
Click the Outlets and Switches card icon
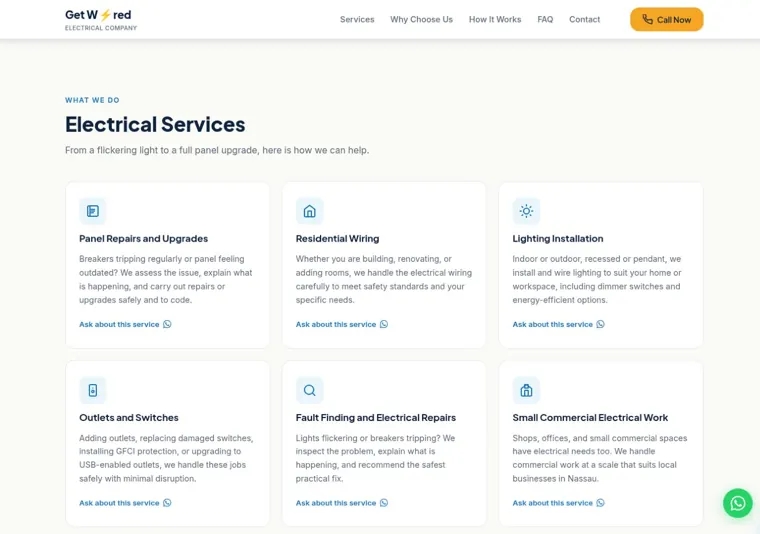pos(93,390)
